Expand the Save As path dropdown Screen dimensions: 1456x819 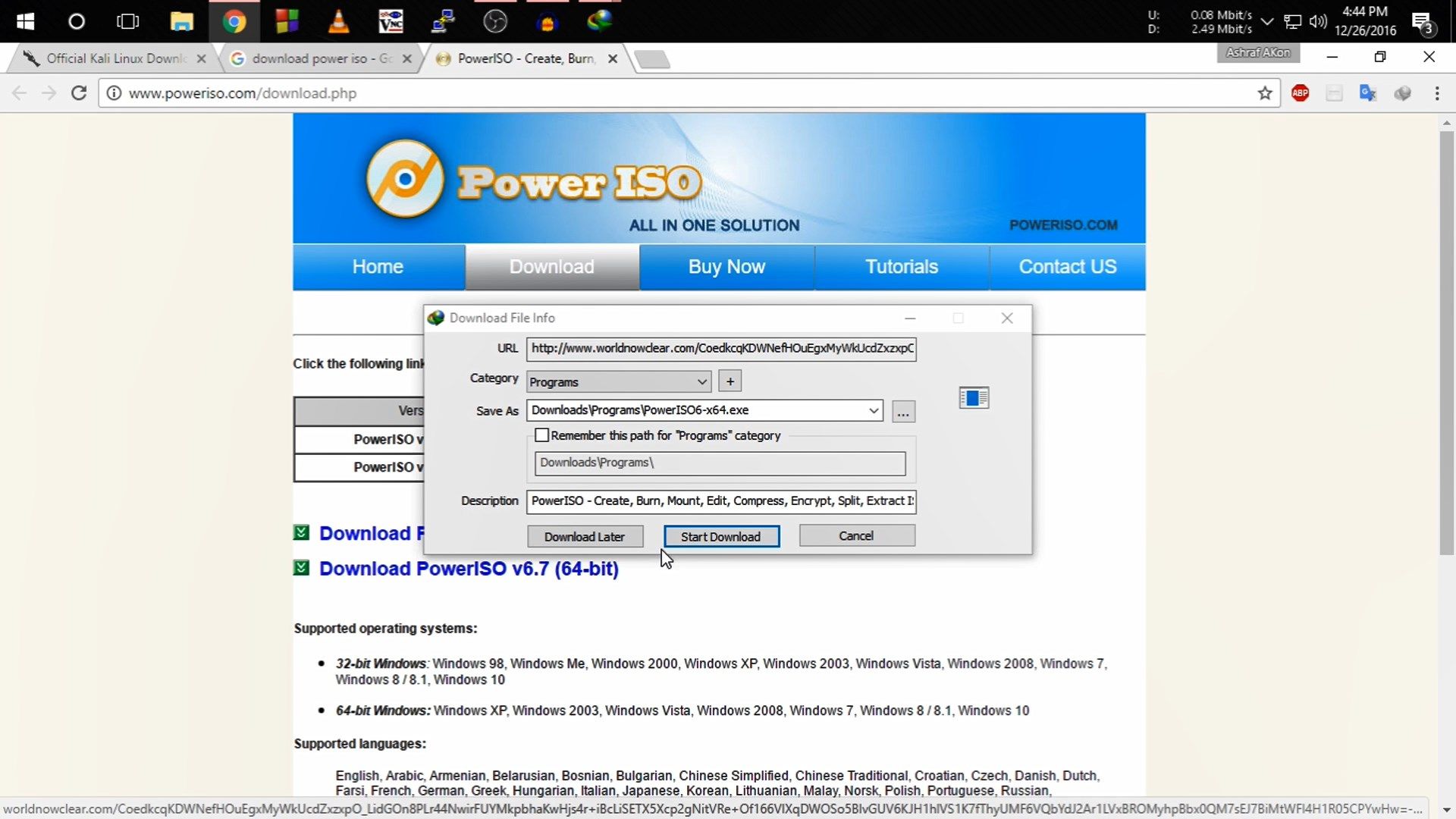[874, 410]
